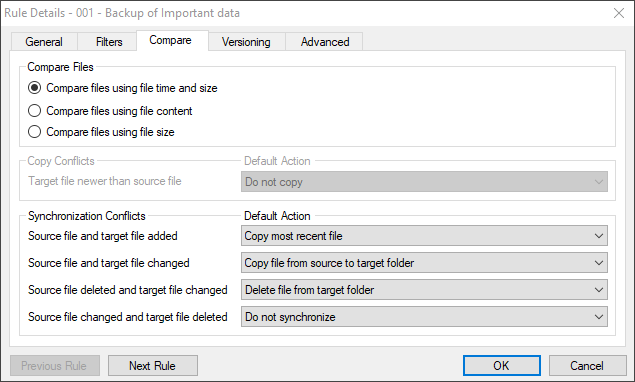Expand 'Source file and target file changed' dropdown
Viewport: 635px width, 382px height.
point(424,263)
